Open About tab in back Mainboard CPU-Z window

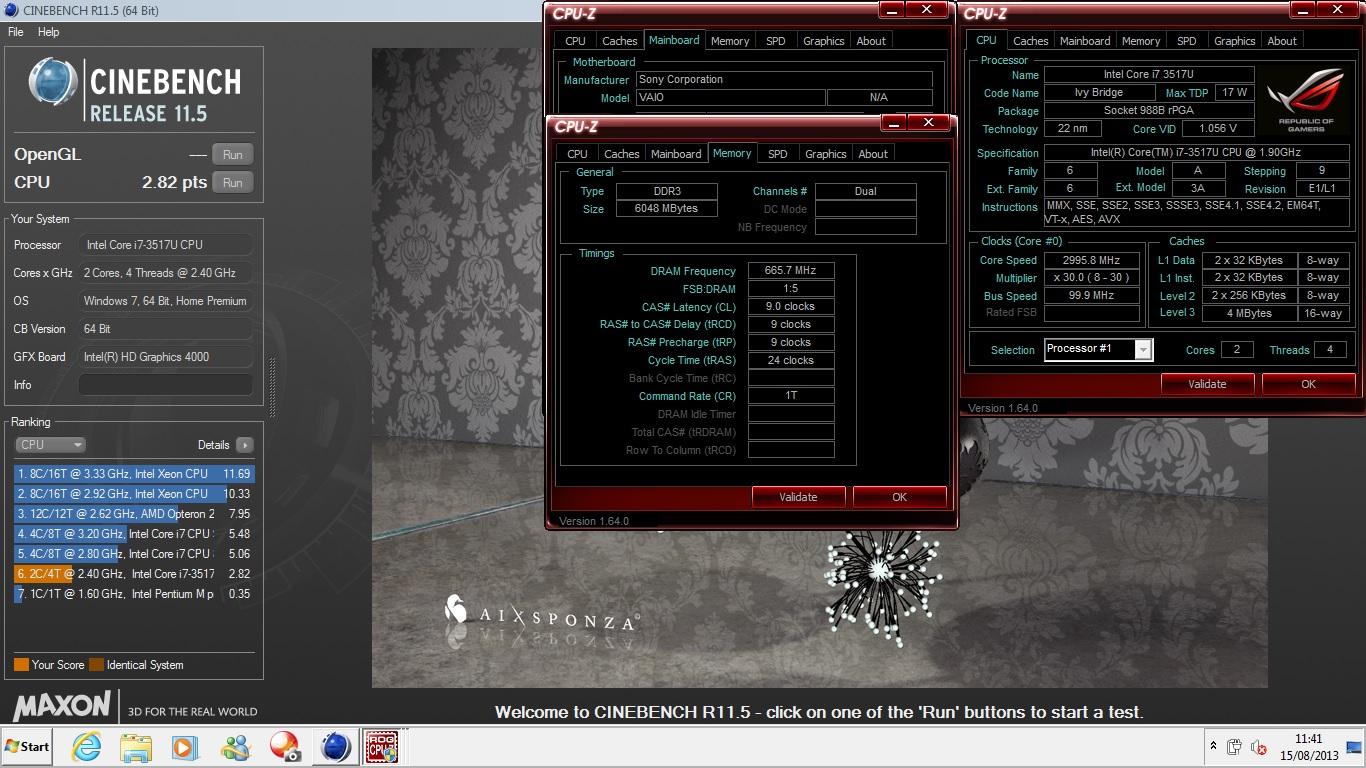(x=871, y=41)
